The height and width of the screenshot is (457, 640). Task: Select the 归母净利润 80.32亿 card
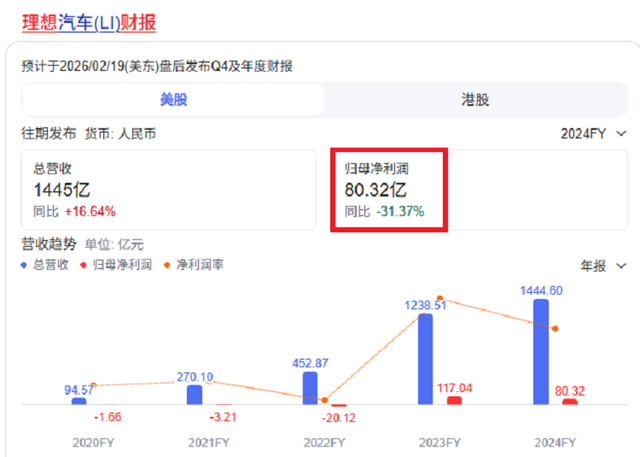click(x=390, y=189)
